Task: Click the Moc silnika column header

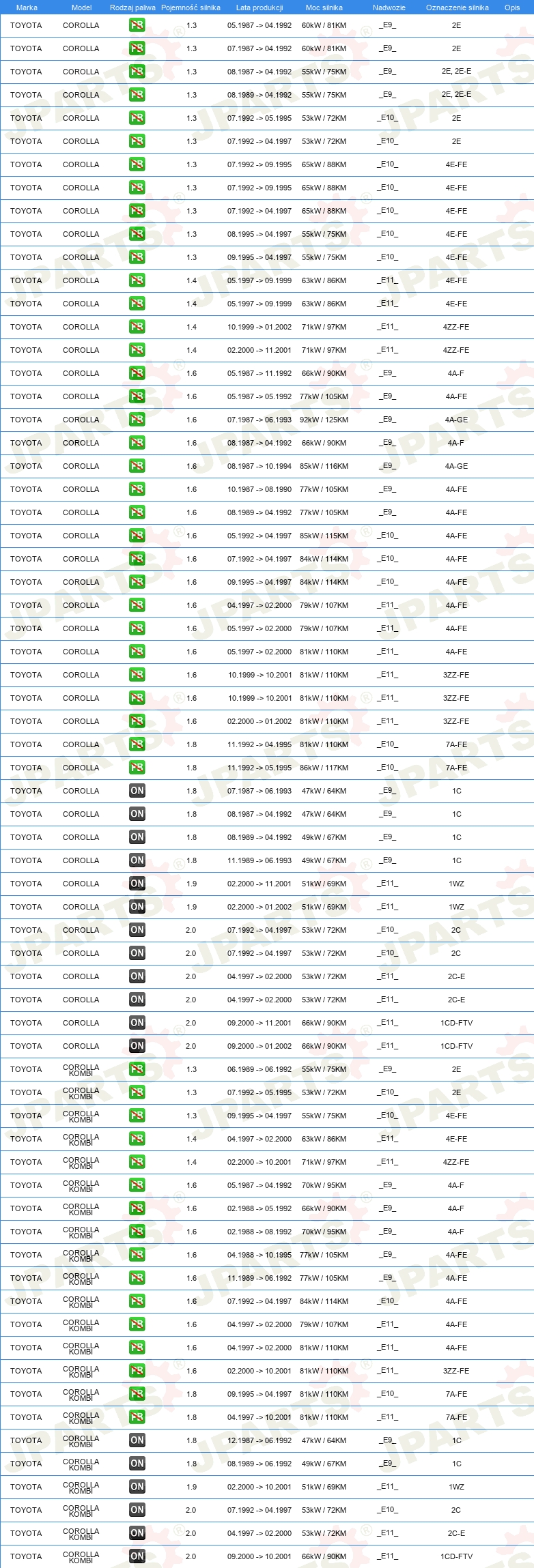Action: pos(324,8)
